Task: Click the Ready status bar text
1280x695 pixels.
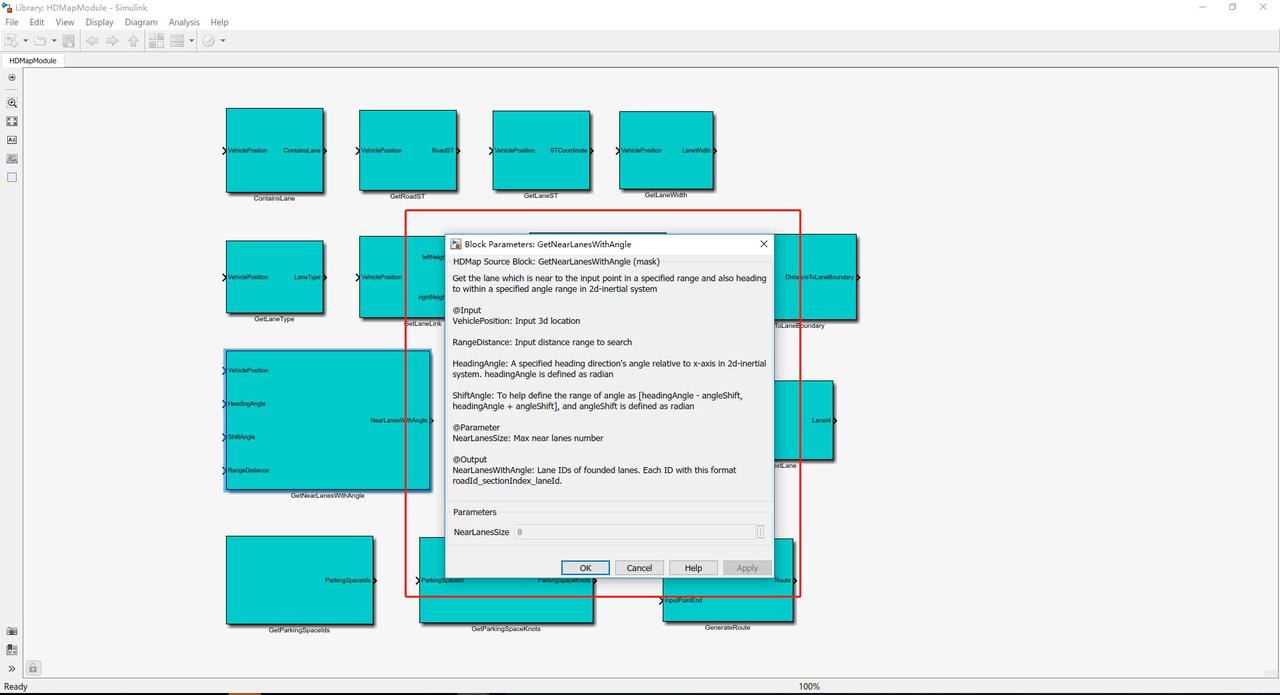Action: click(x=16, y=686)
